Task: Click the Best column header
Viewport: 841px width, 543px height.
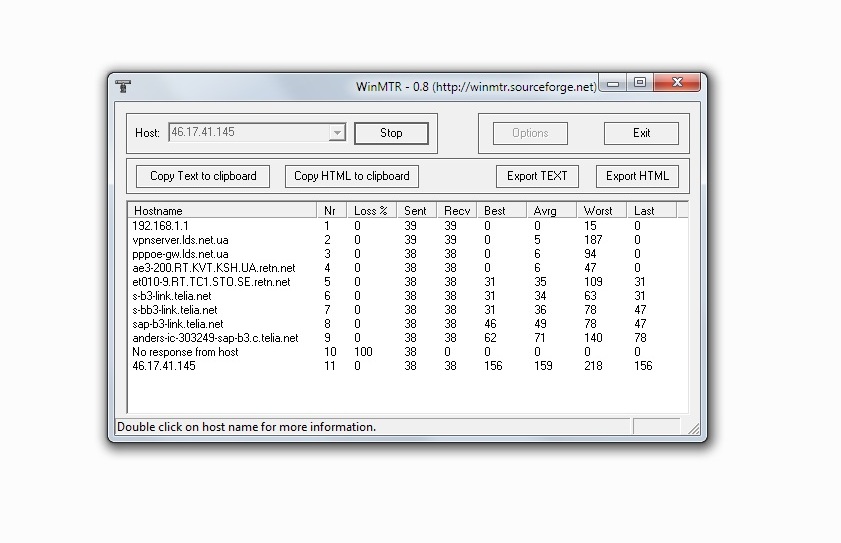Action: point(501,210)
